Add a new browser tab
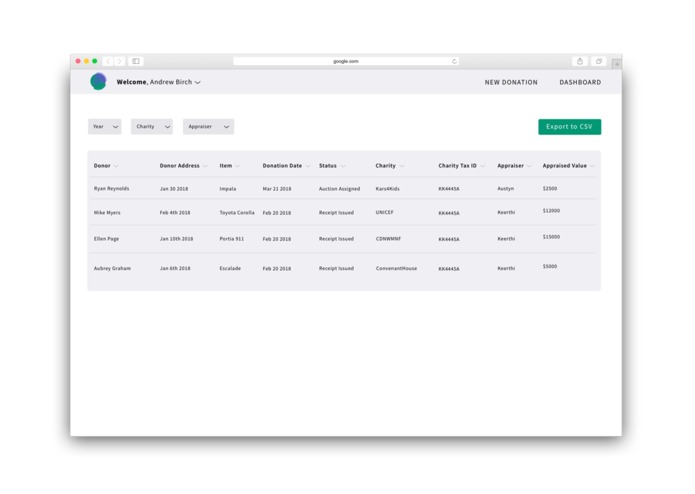This screenshot has width=695, height=494. [x=617, y=64]
